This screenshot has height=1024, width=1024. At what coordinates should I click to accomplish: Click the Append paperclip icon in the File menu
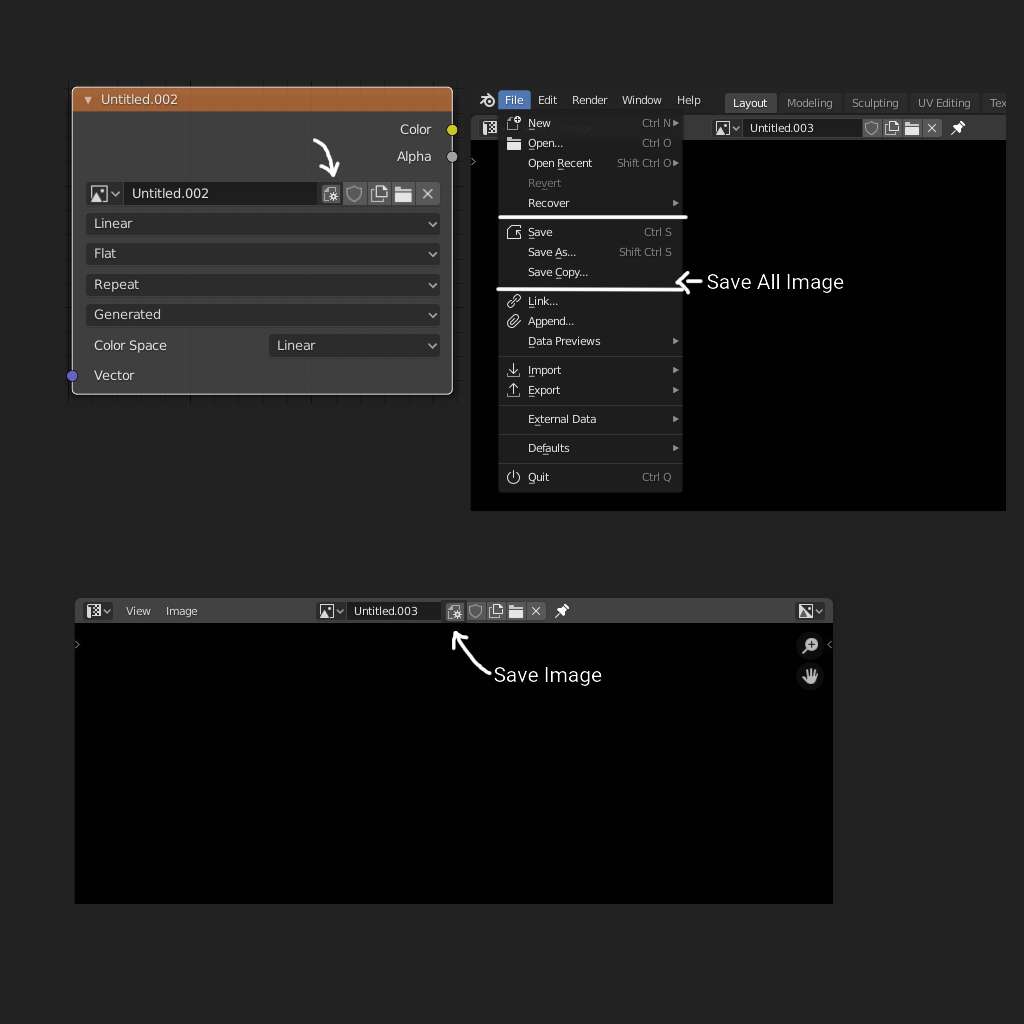514,321
